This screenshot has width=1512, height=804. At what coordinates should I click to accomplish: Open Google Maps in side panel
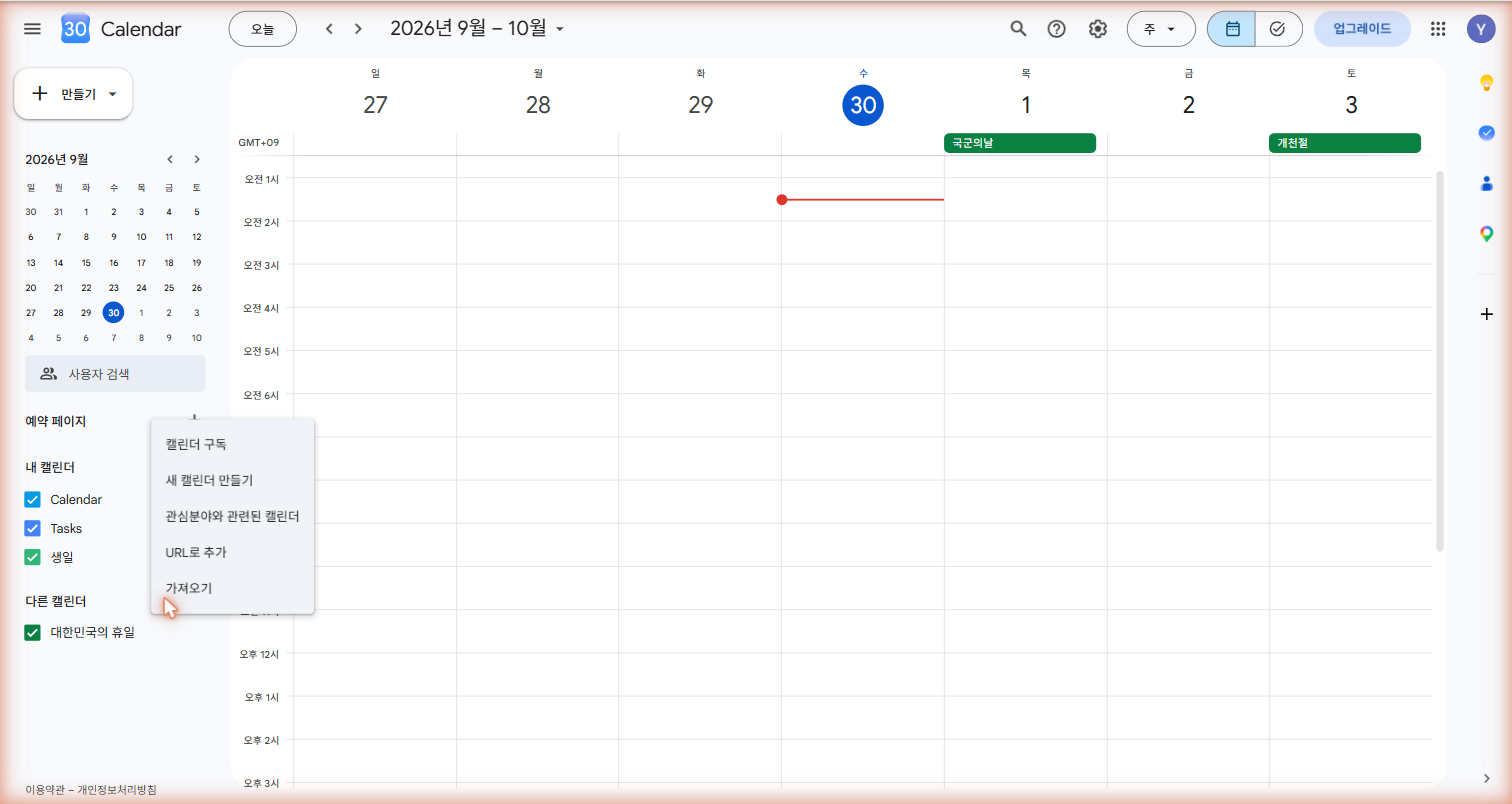[x=1487, y=234]
